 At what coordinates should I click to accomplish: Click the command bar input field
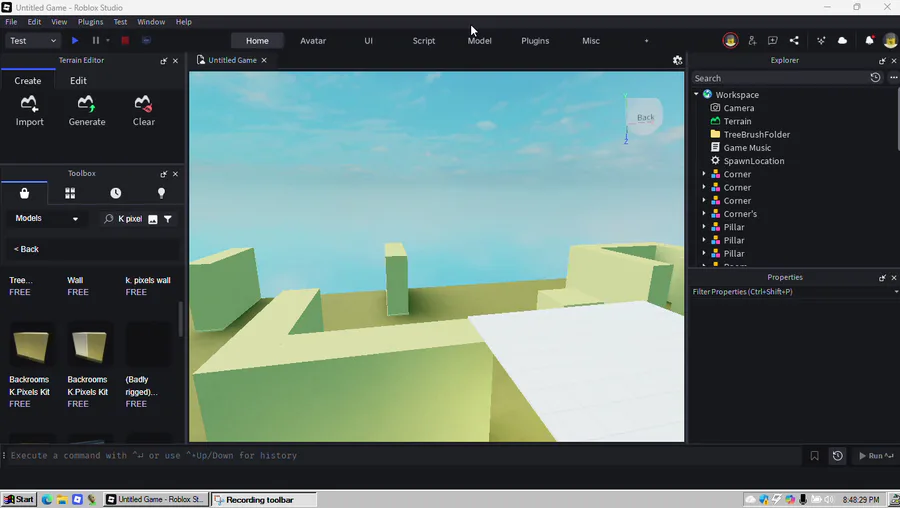(x=405, y=456)
